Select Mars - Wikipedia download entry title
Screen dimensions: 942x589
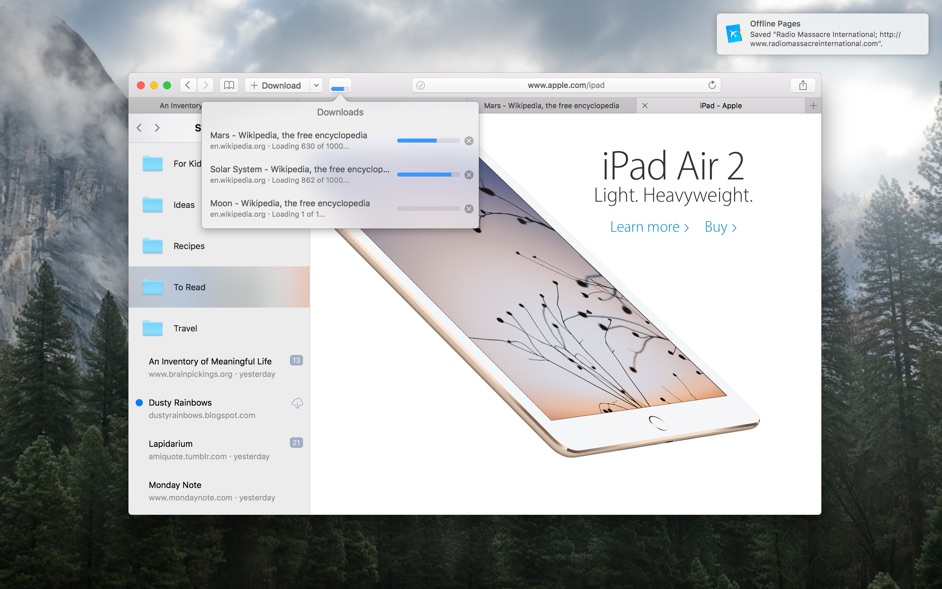pyautogui.click(x=288, y=135)
